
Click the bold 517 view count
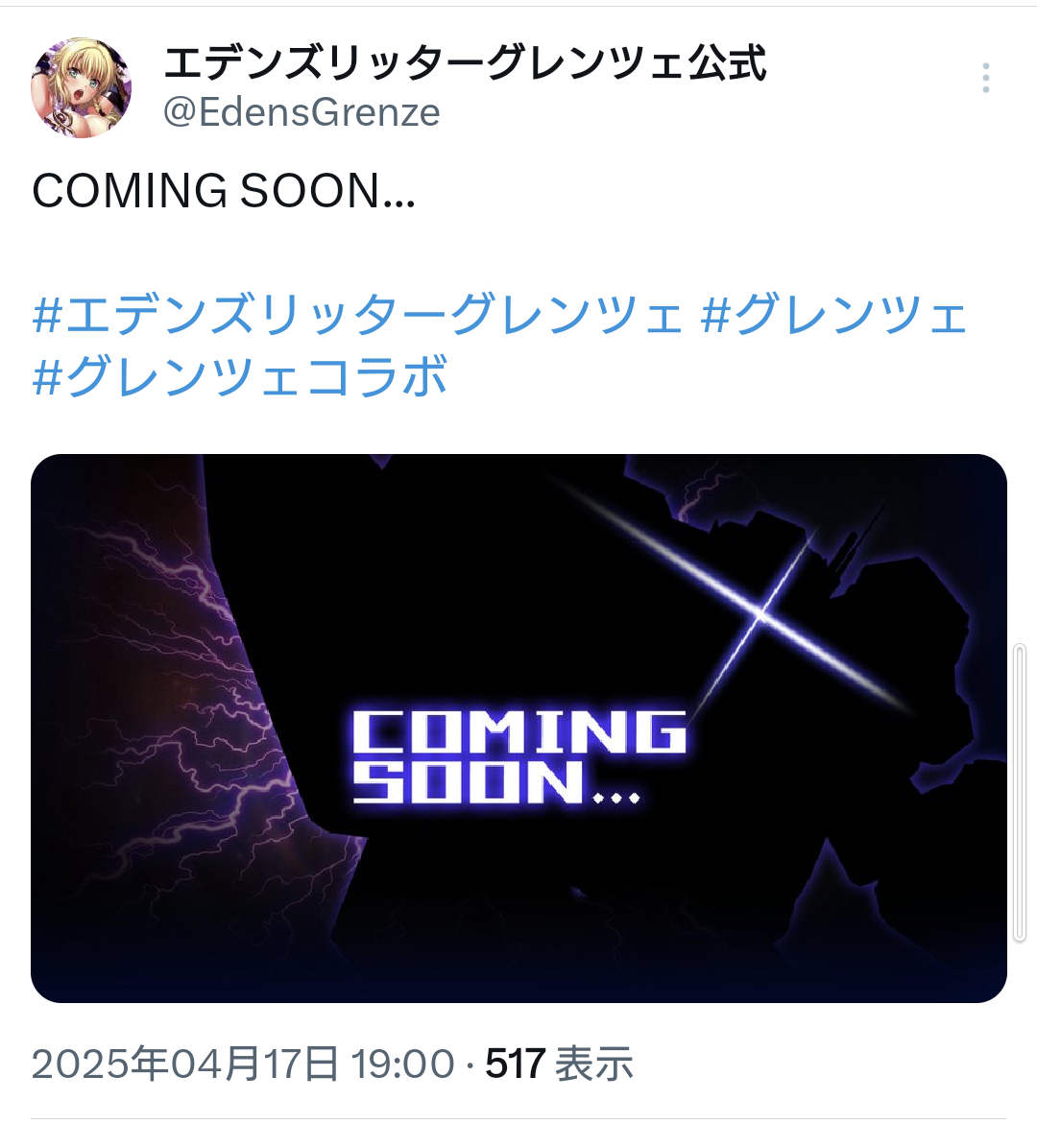(x=515, y=1064)
